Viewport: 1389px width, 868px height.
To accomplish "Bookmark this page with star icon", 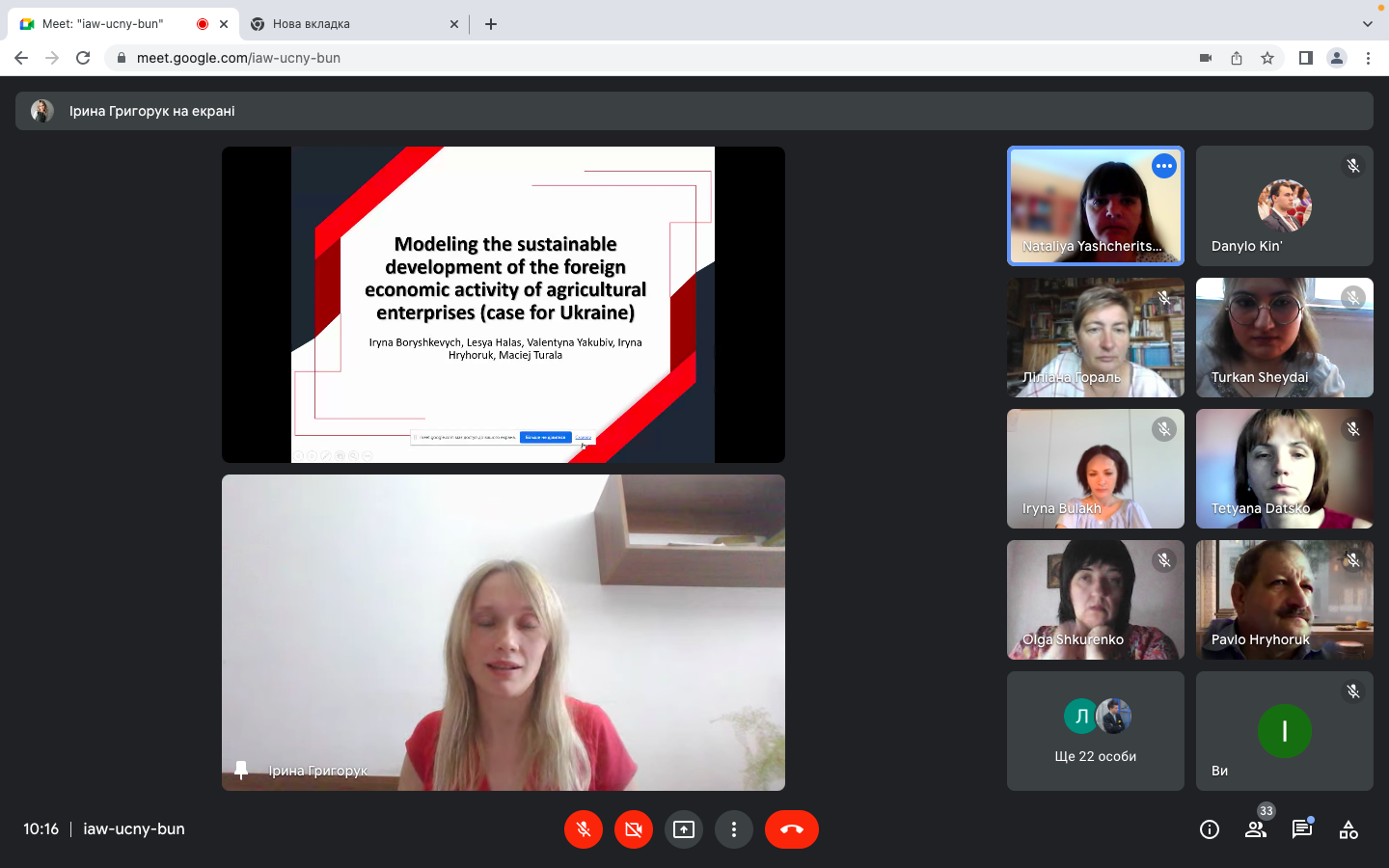I will click(x=1267, y=58).
